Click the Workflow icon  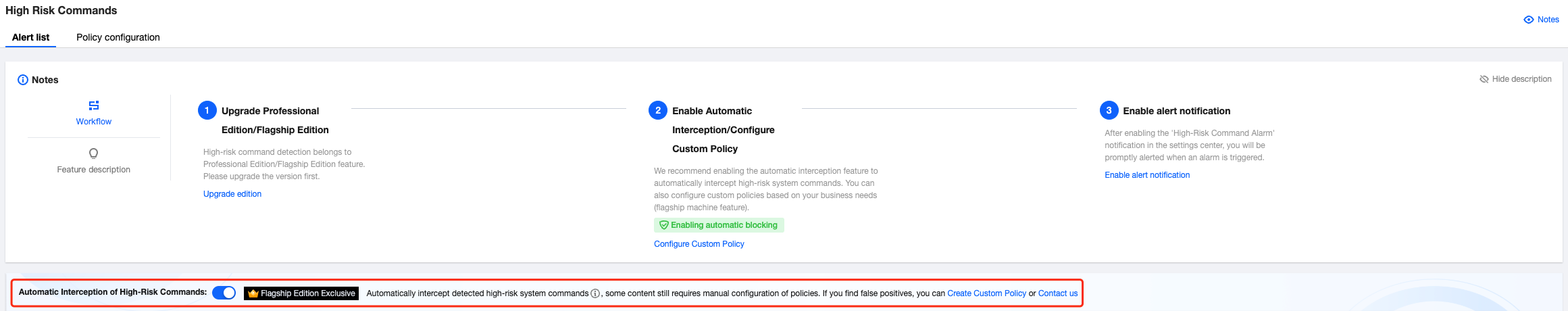coord(94,105)
